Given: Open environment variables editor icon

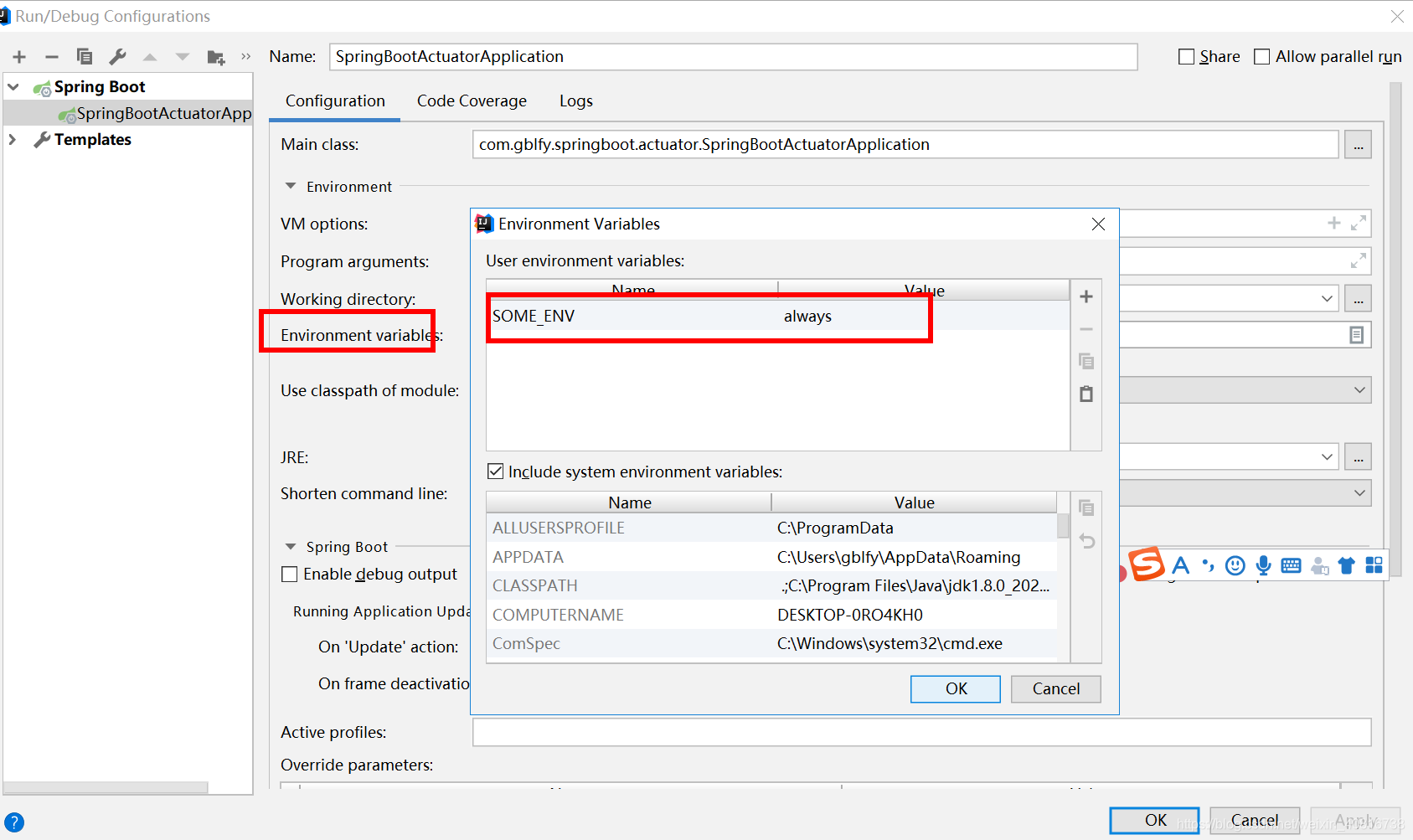Looking at the screenshot, I should [x=1357, y=335].
